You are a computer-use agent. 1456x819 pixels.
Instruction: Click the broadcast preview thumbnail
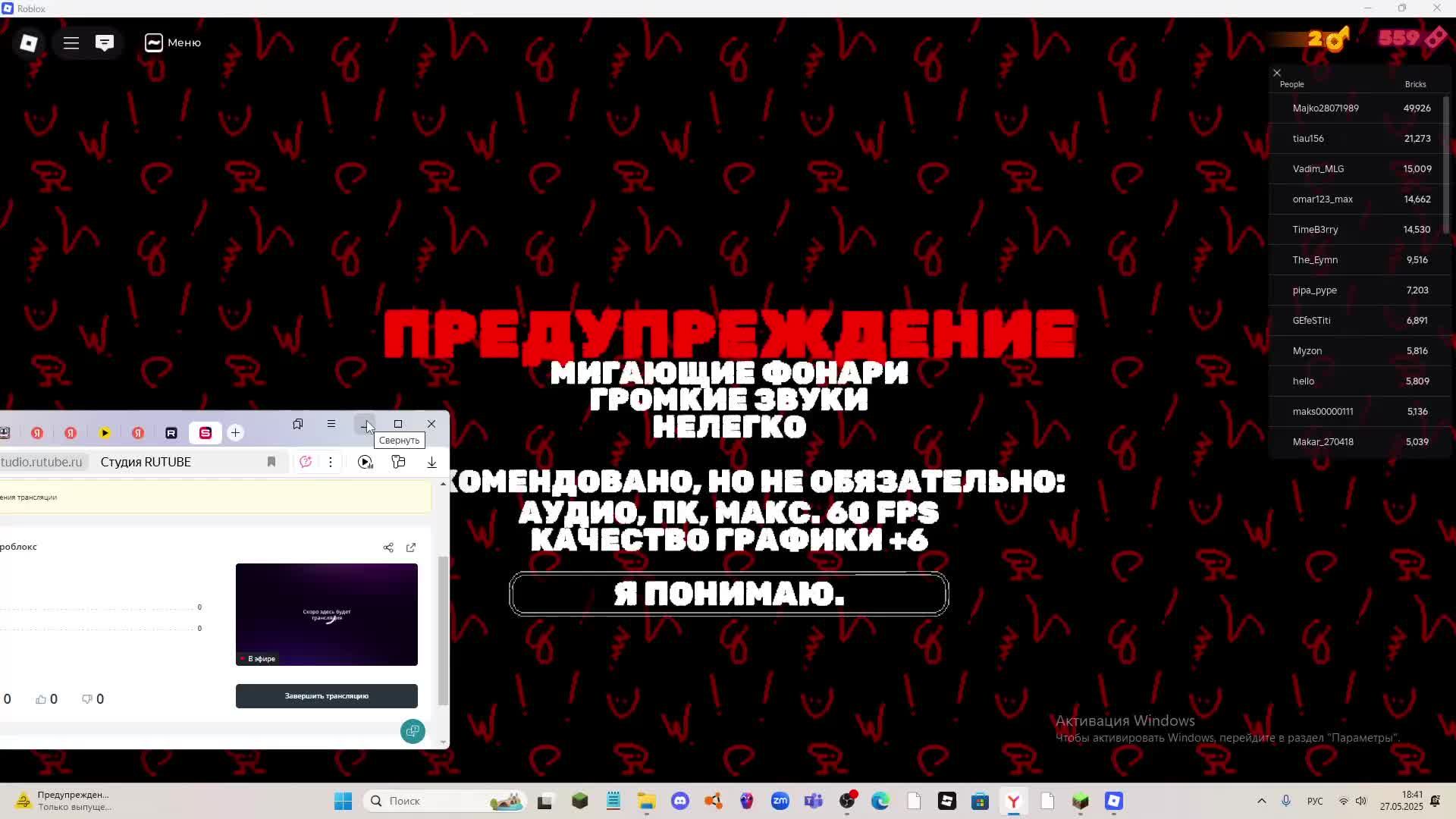coord(326,614)
